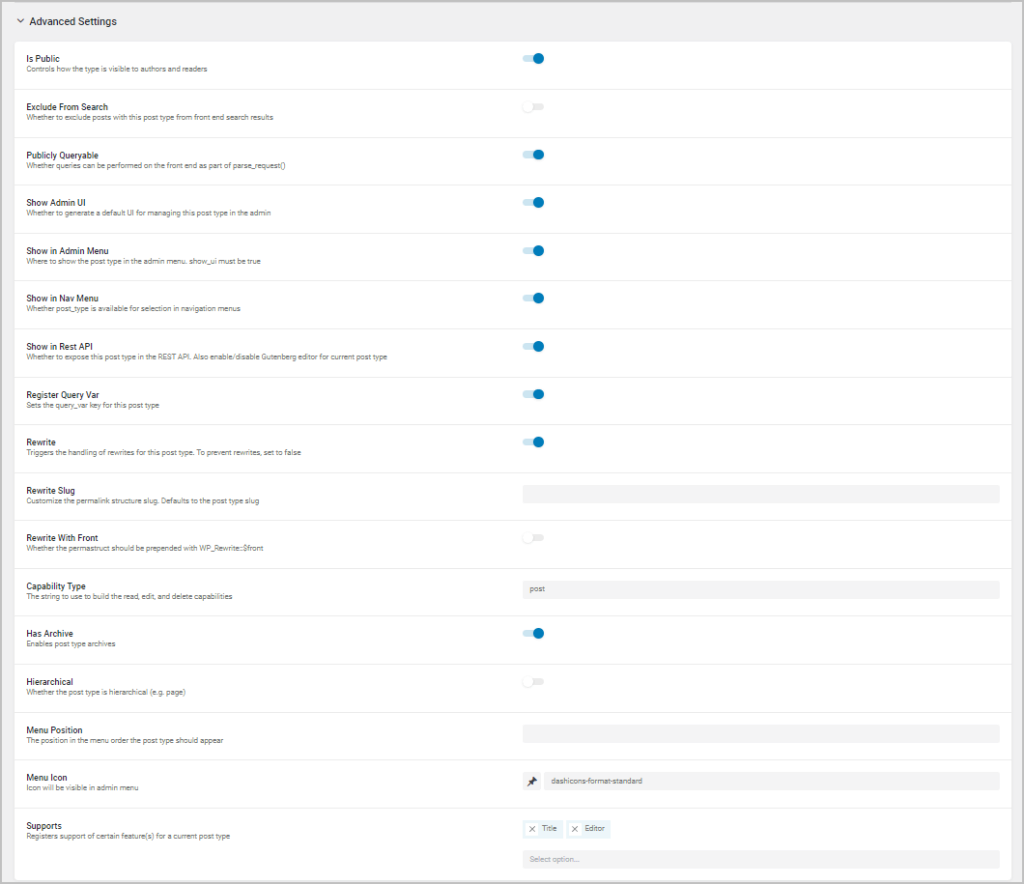Toggle Show in Admin Menu switch

(533, 251)
